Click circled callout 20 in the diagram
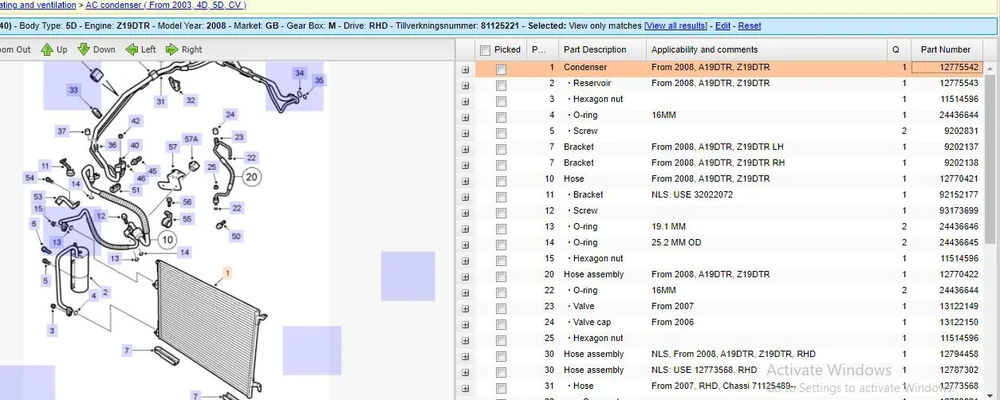 coord(252,177)
